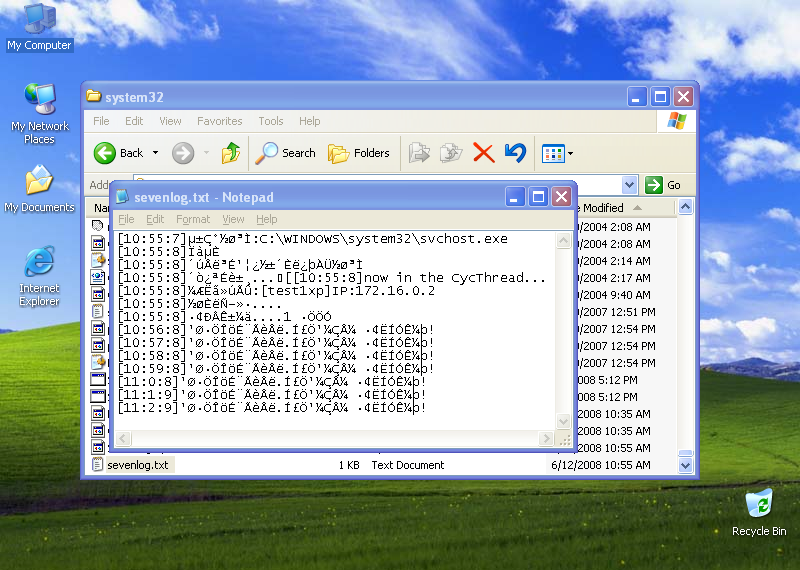The width and height of the screenshot is (800, 570).
Task: Click the blue Undo toolbar icon
Action: pos(515,153)
